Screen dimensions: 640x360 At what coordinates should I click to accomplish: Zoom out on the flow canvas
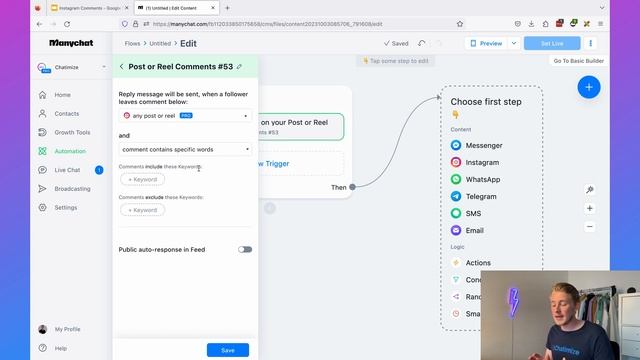590,227
